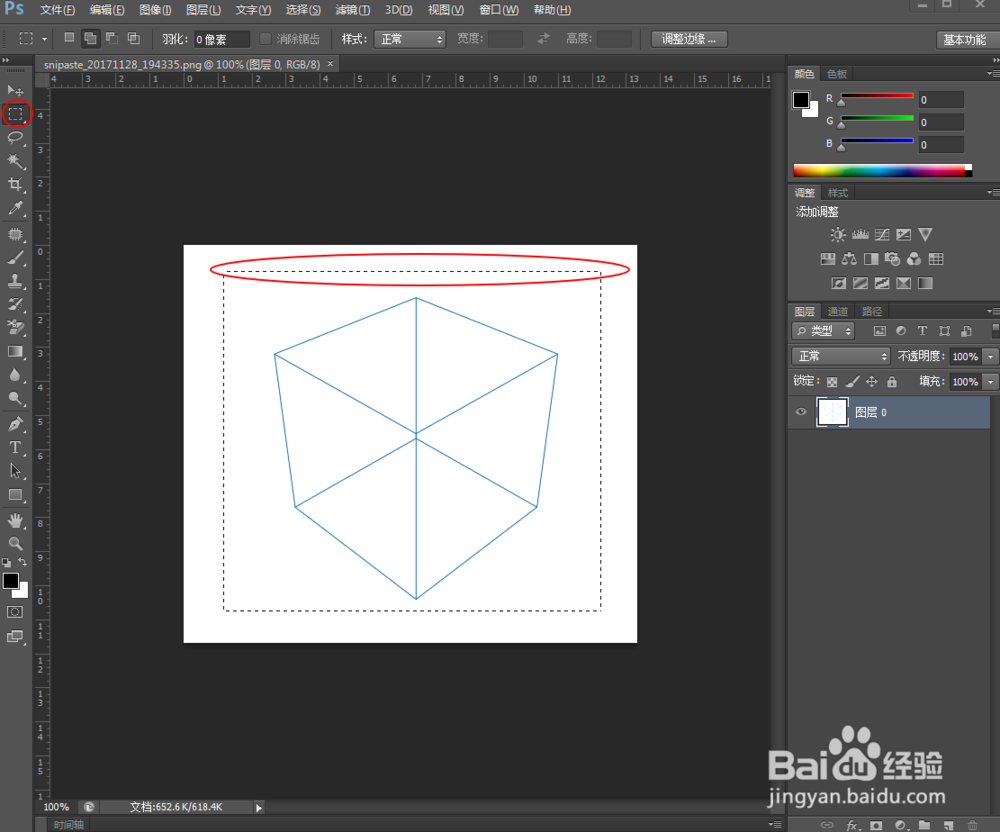Screen dimensions: 1000x832
Task: Select the History Brush tool
Action: coord(15,304)
